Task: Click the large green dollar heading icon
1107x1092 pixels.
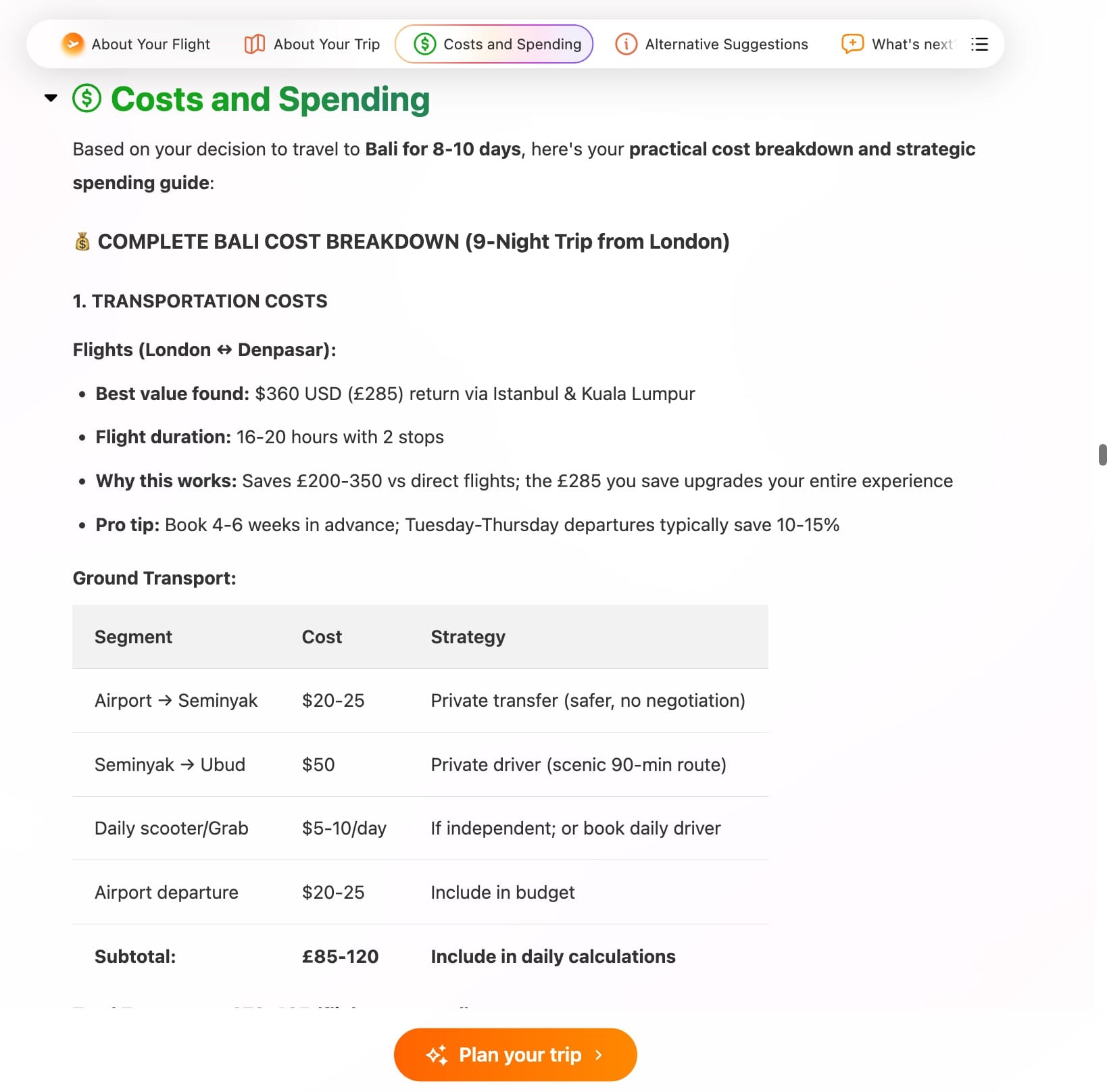Action: click(87, 99)
